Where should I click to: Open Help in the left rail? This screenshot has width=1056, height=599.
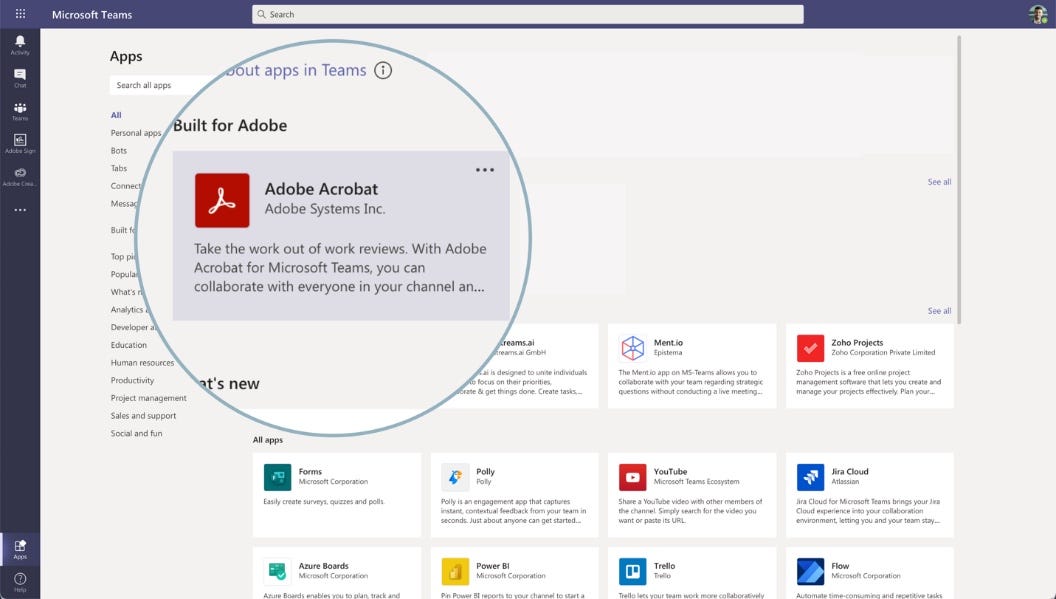(20, 582)
